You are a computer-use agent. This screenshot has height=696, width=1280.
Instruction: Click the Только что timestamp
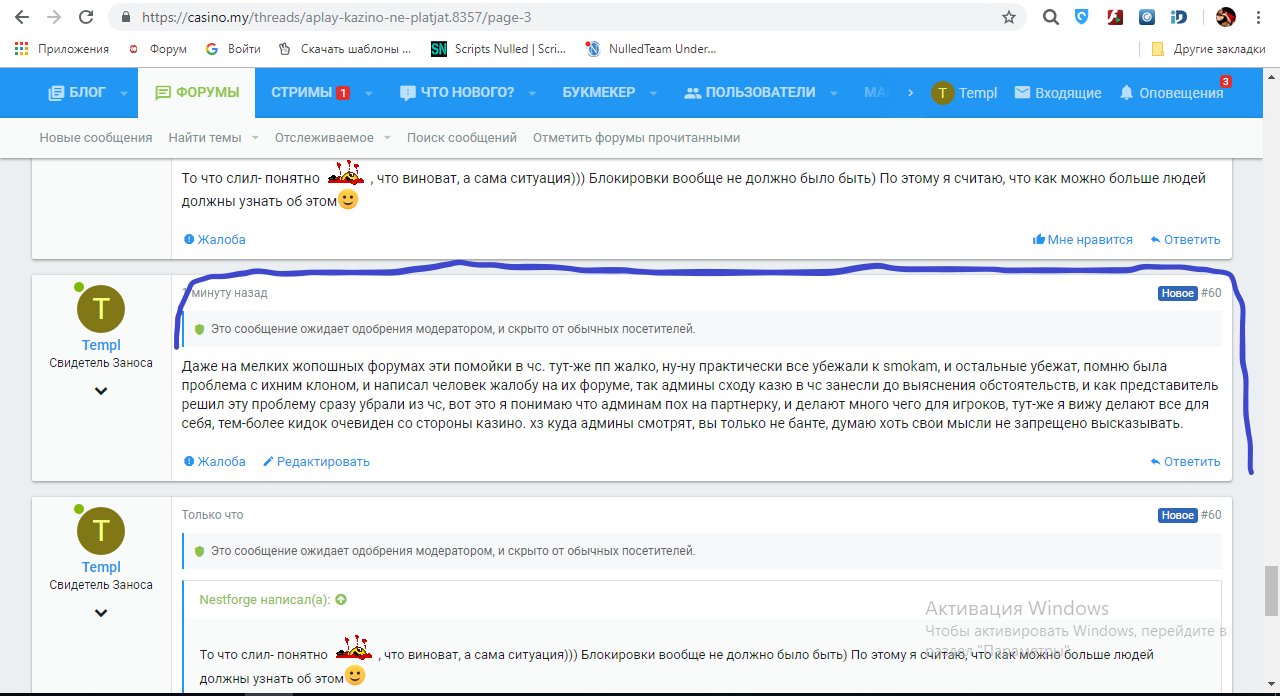[x=212, y=515]
